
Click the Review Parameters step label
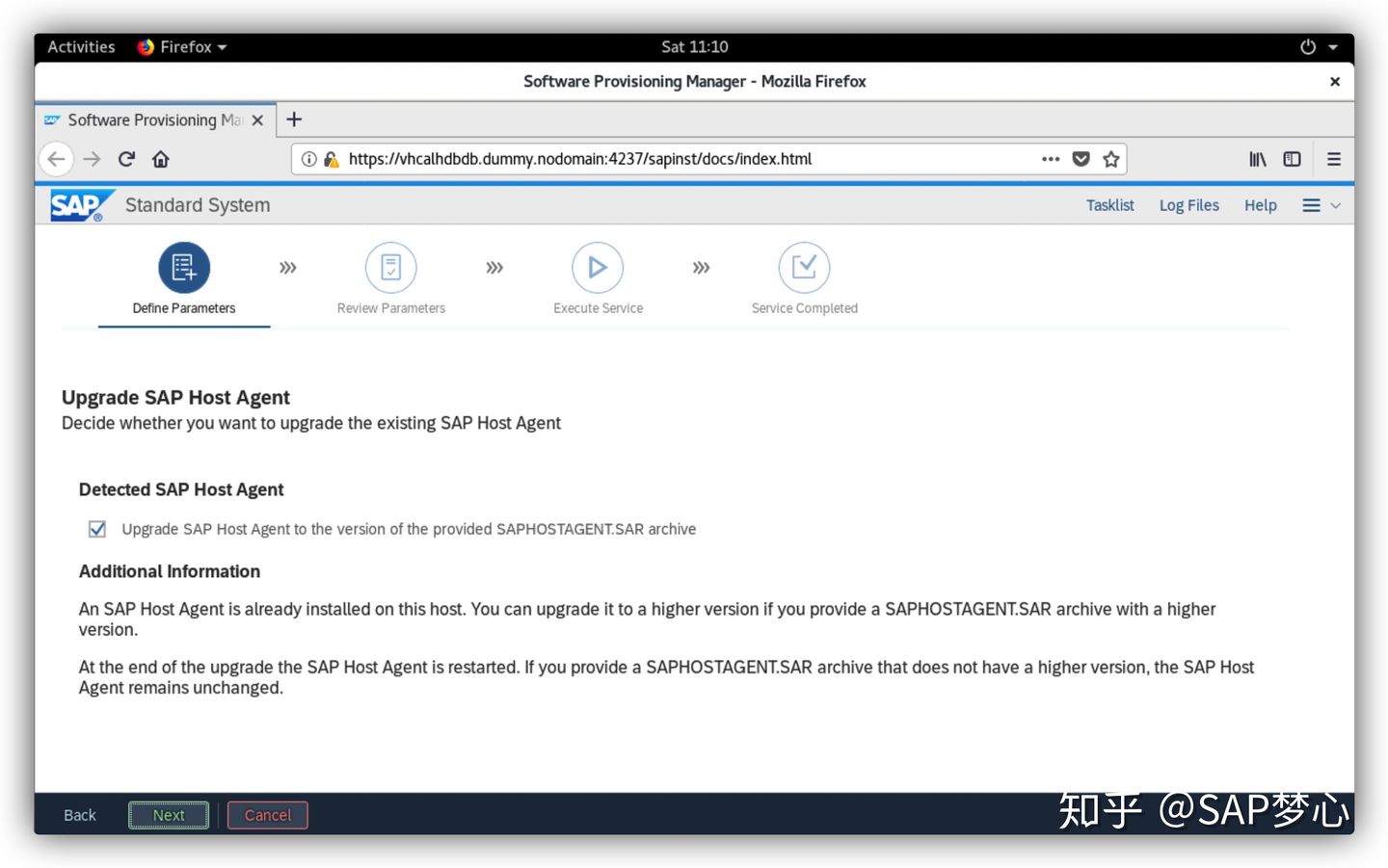click(391, 308)
